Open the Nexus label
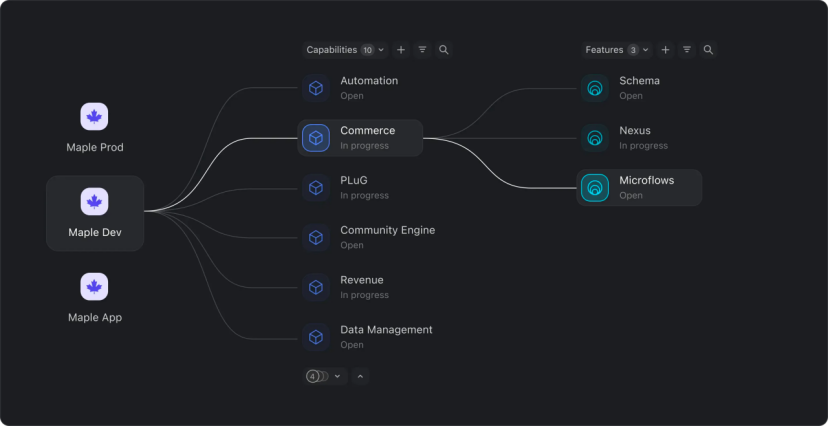This screenshot has height=426, width=828. pyautogui.click(x=635, y=130)
